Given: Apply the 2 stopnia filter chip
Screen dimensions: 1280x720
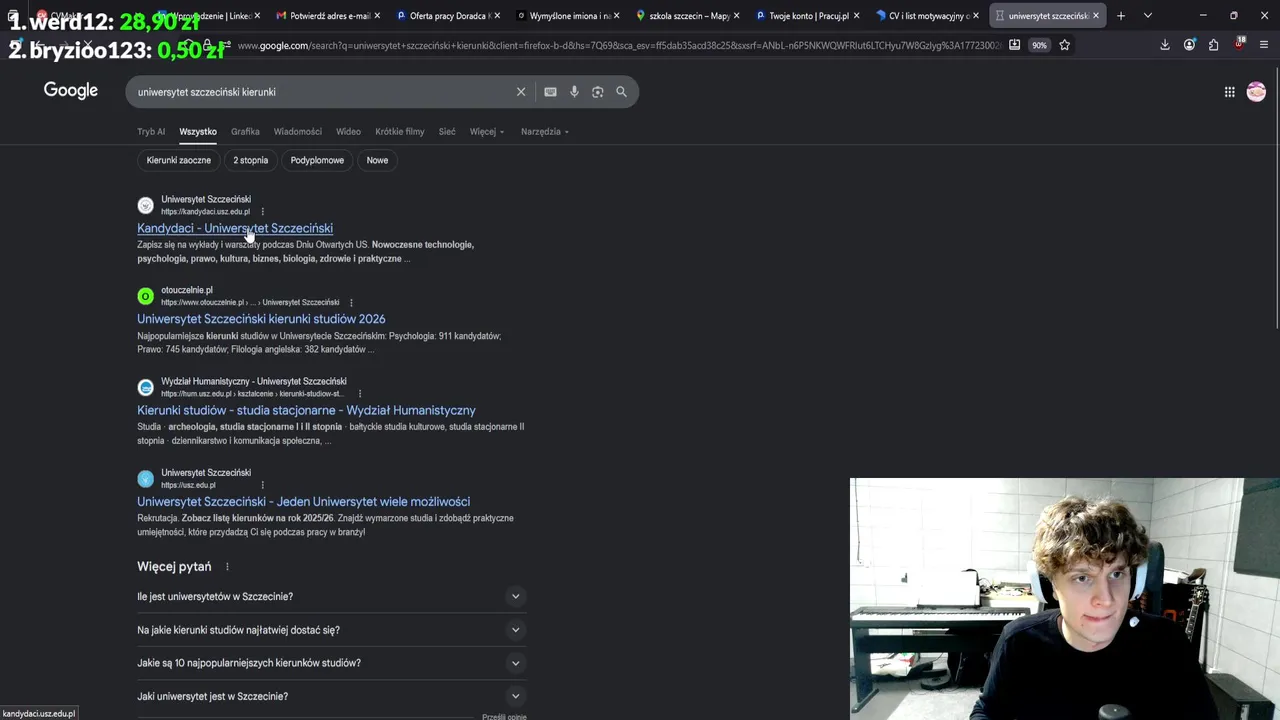Looking at the screenshot, I should click(x=251, y=160).
